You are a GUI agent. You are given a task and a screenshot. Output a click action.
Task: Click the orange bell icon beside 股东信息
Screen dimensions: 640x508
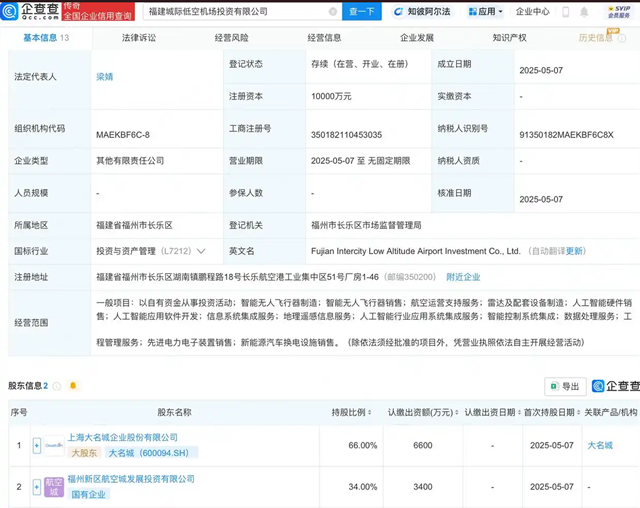coord(73,386)
